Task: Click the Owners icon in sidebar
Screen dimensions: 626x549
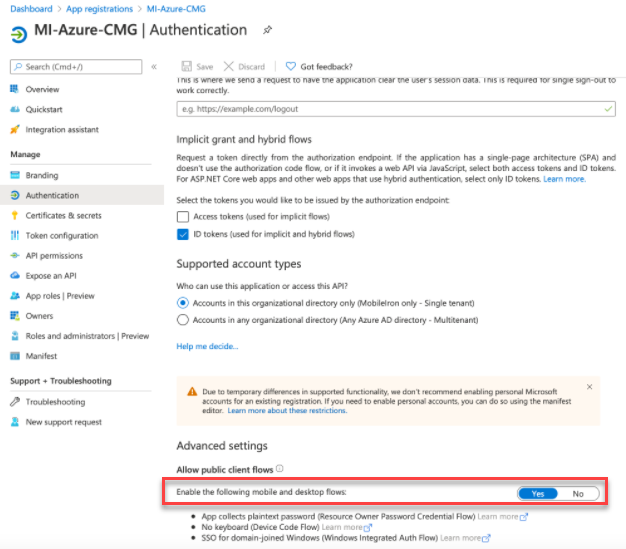Action: [15, 315]
